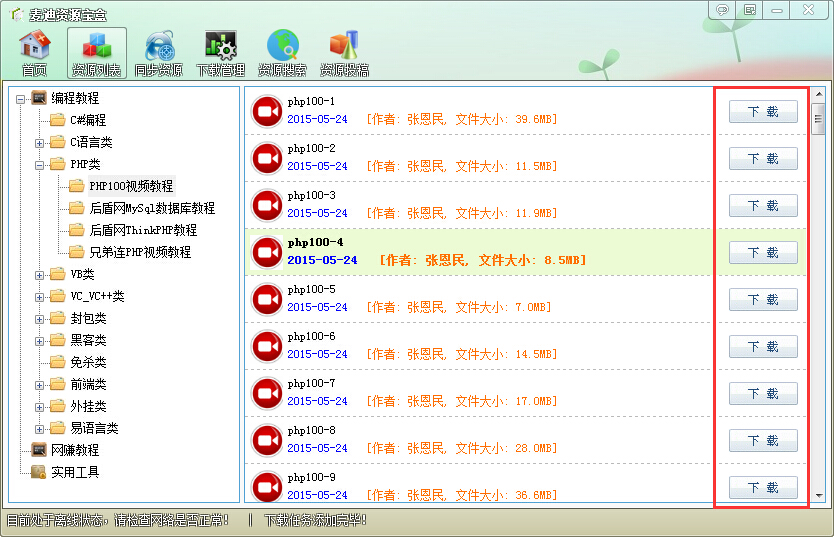Click the video icon for php100-9
This screenshot has height=537, width=834.
266,486
